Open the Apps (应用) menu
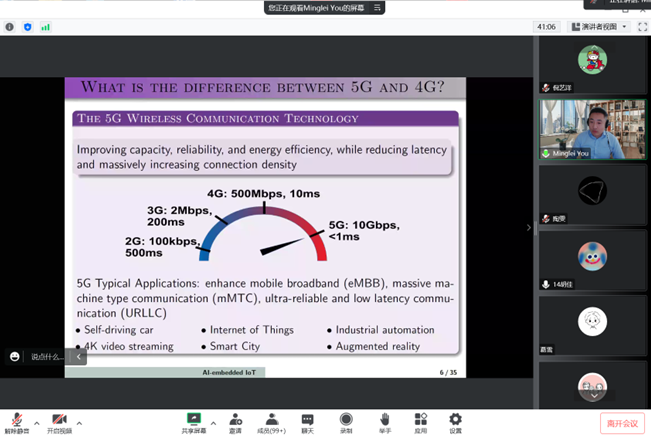The width and height of the screenshot is (651, 435). point(420,420)
